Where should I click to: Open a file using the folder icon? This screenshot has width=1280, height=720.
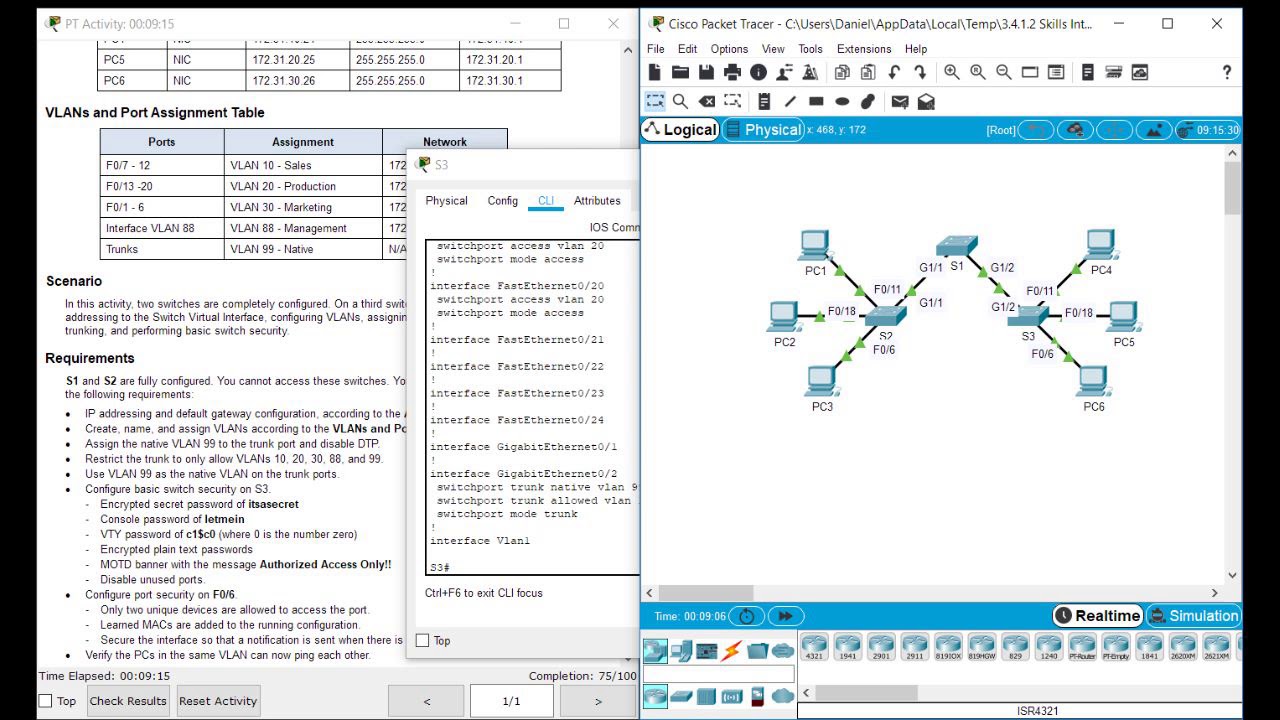[680, 72]
